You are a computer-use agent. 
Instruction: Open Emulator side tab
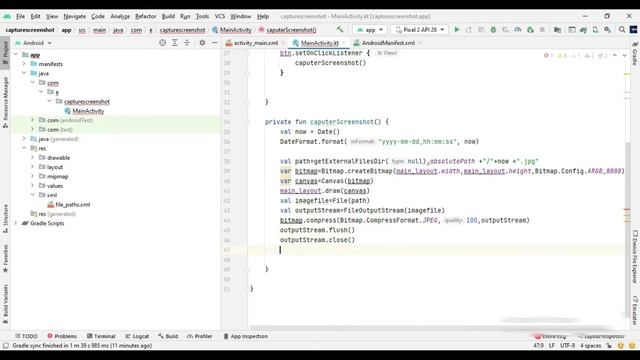click(635, 310)
